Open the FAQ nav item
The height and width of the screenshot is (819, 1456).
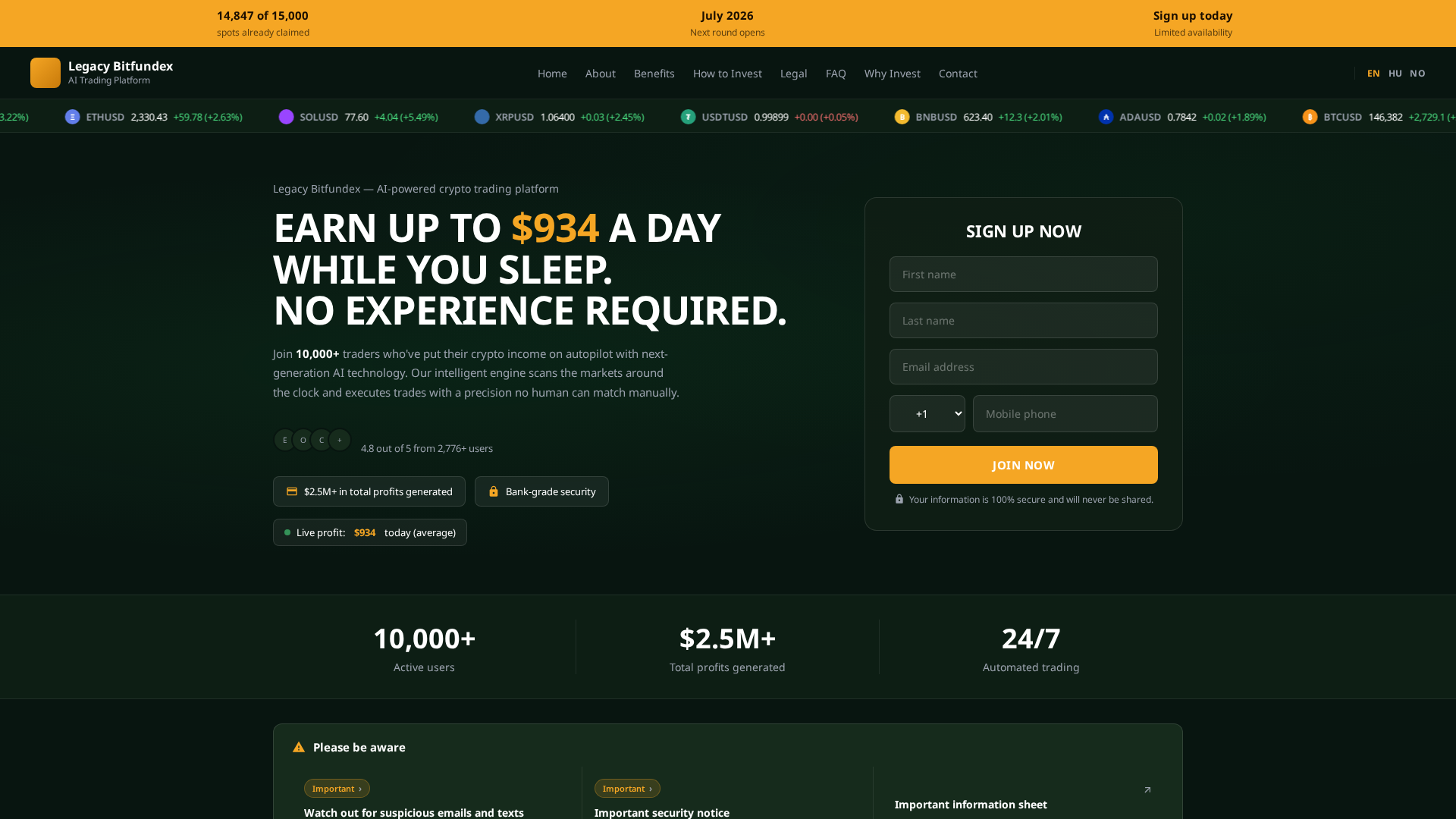pos(836,74)
